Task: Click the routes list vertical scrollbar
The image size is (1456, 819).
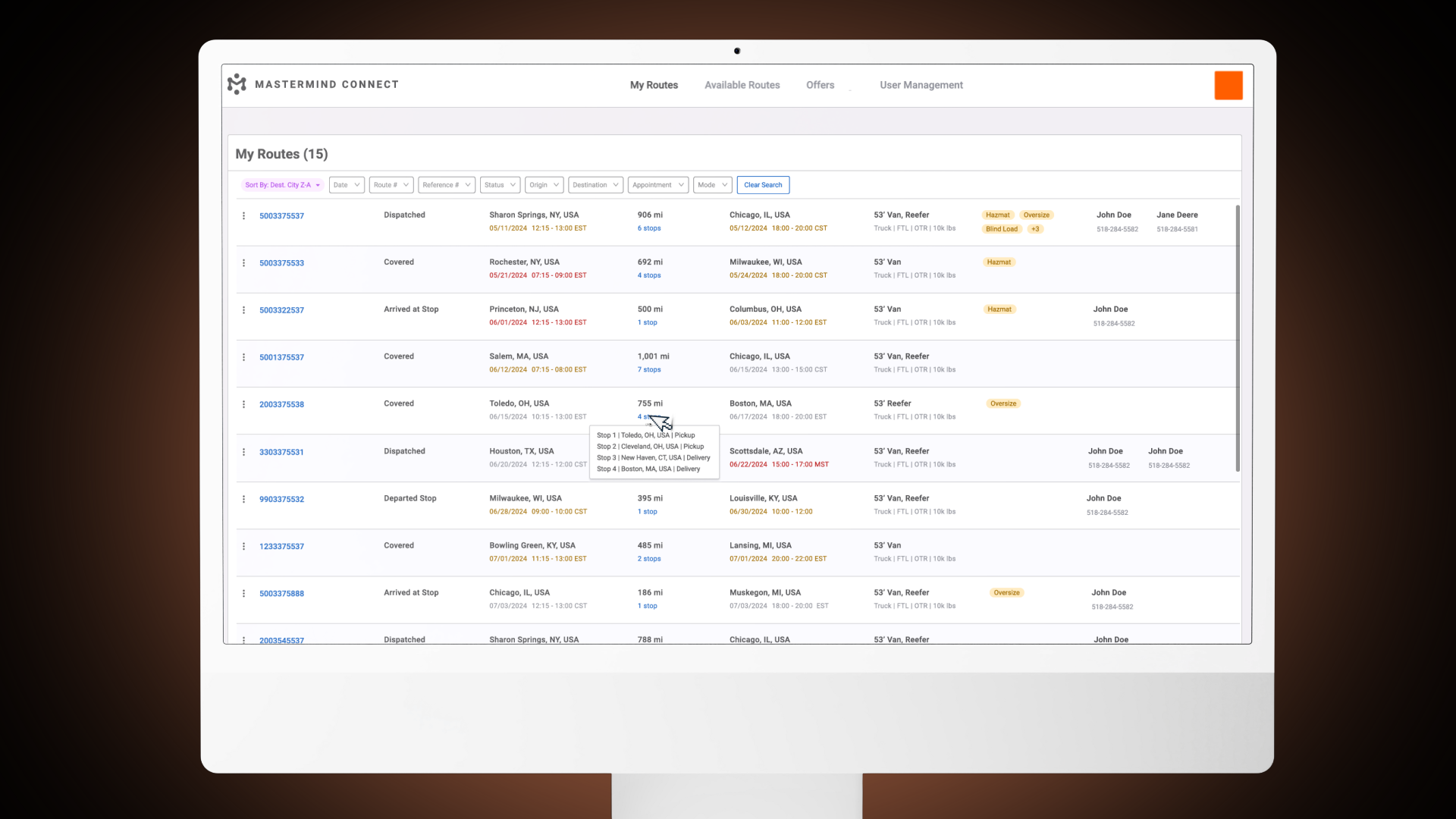Action: click(1238, 337)
